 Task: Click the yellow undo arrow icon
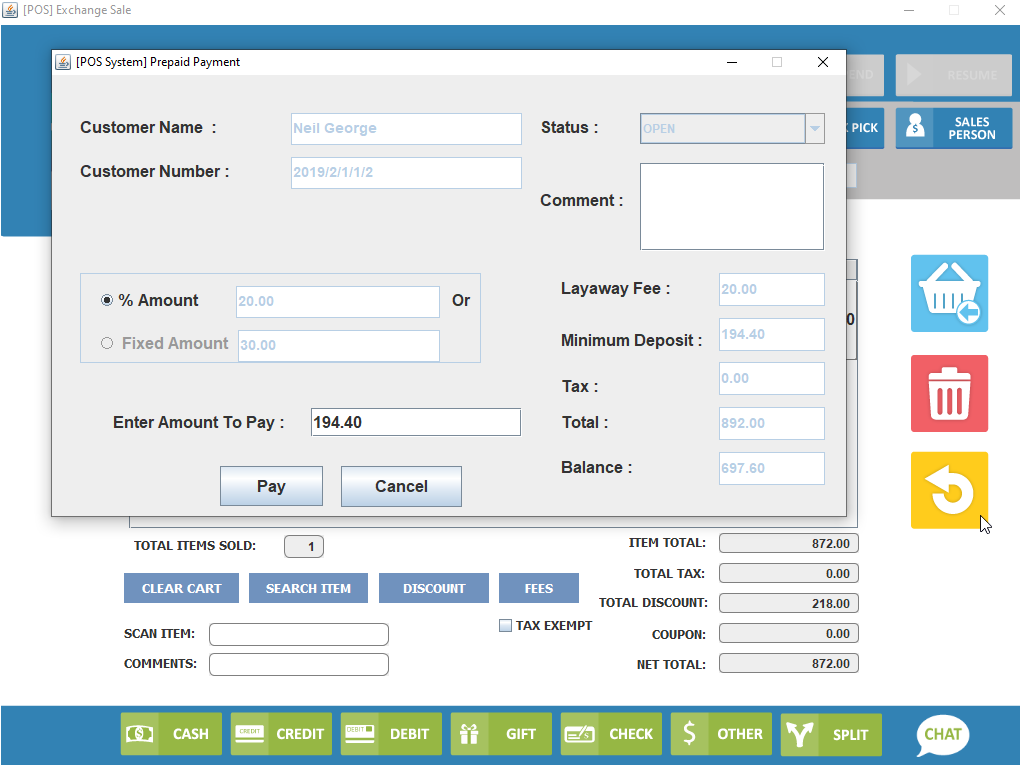click(x=949, y=490)
